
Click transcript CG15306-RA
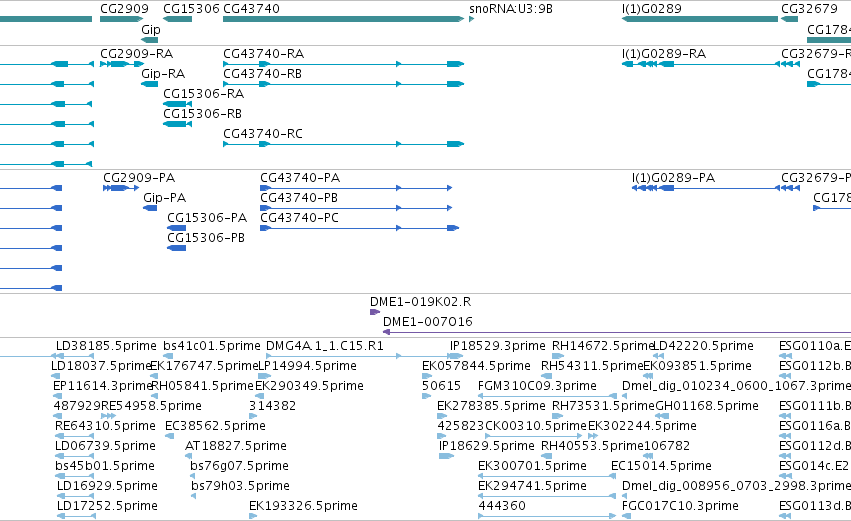pos(204,94)
